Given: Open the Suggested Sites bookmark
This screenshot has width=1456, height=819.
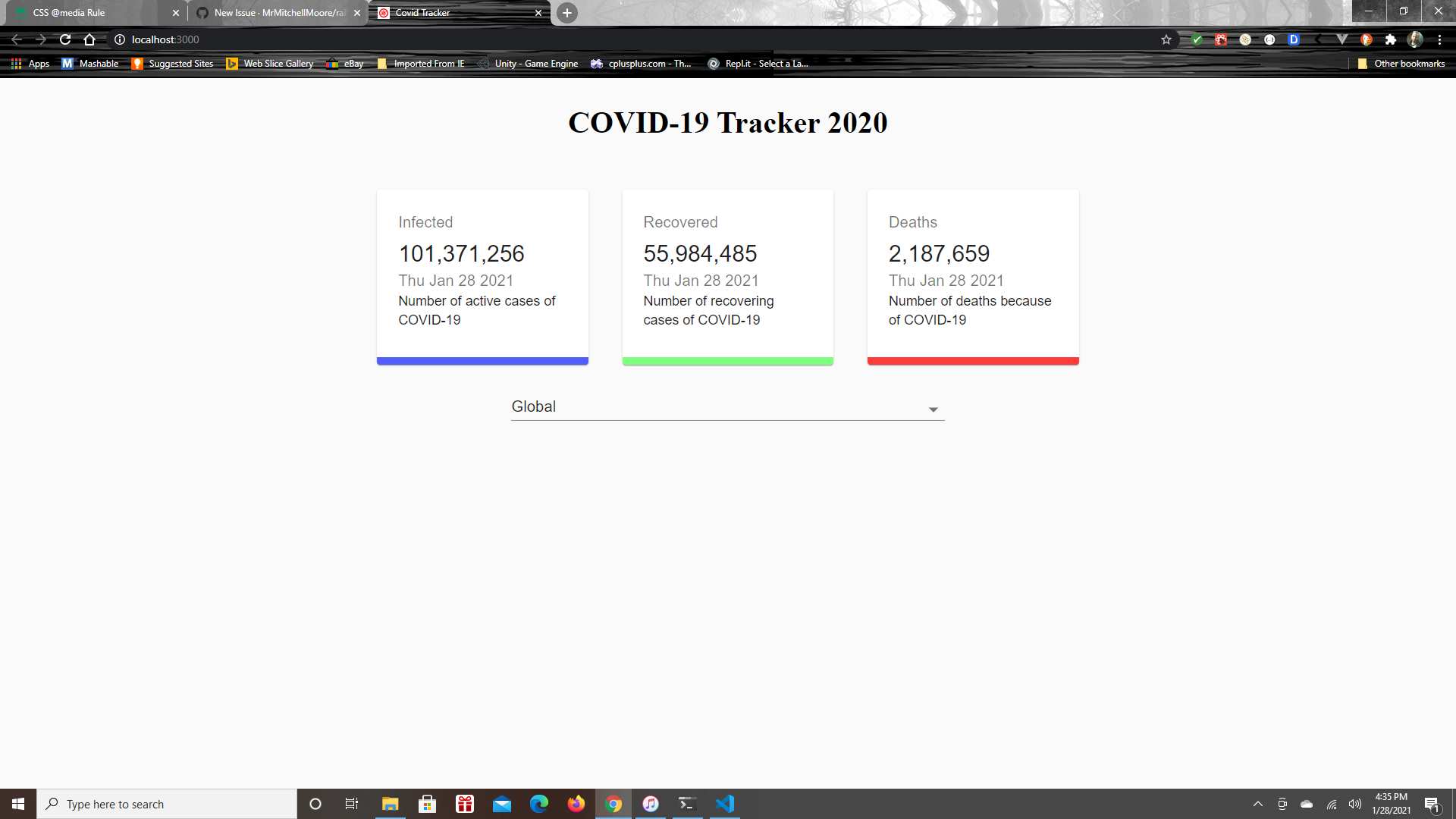Looking at the screenshot, I should coord(173,64).
